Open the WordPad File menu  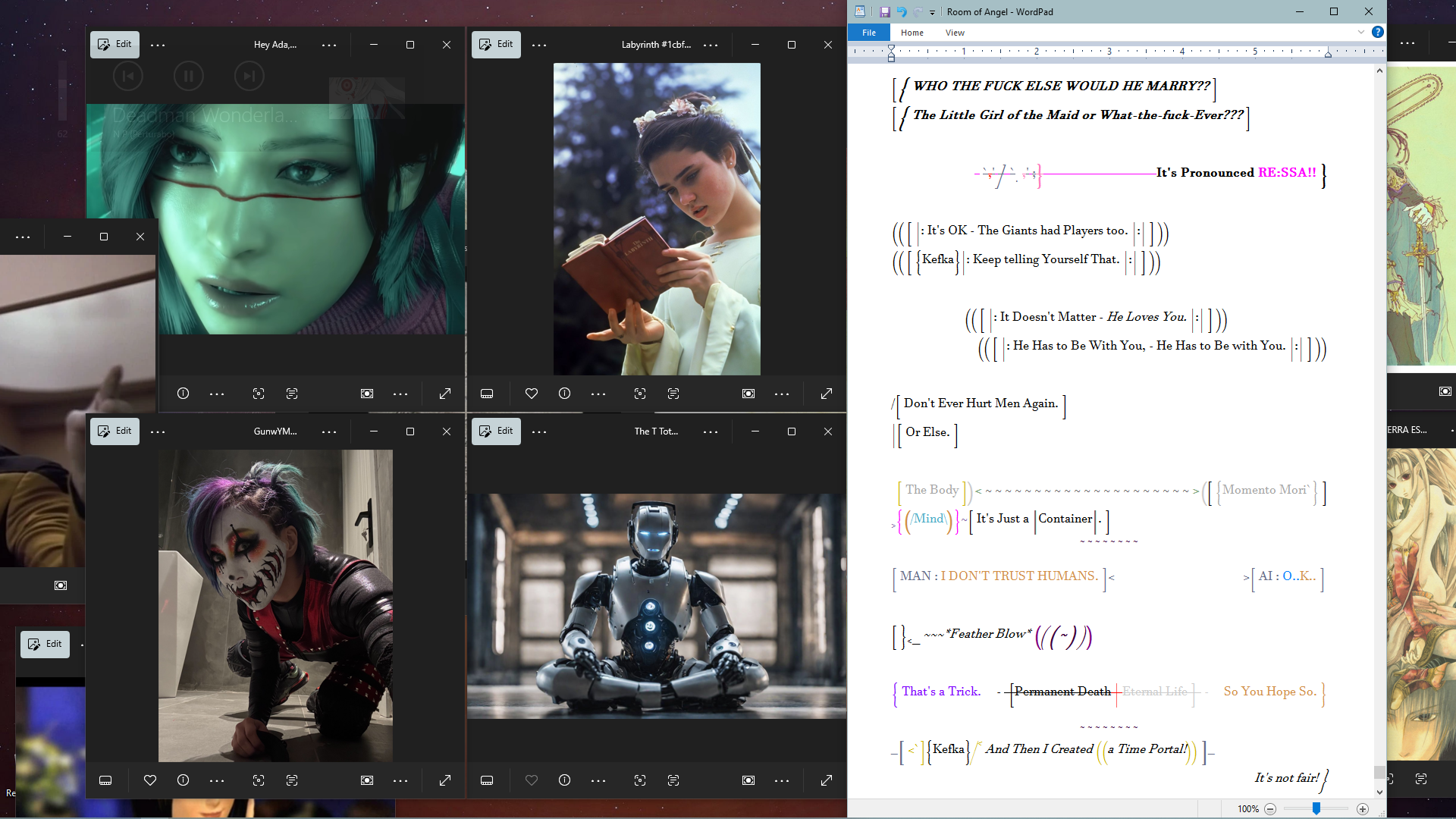pyautogui.click(x=869, y=33)
